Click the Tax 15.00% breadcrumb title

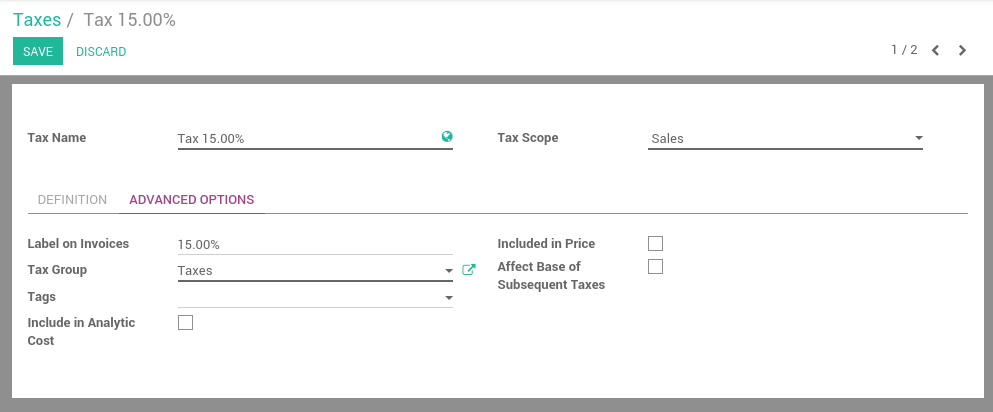coord(130,20)
